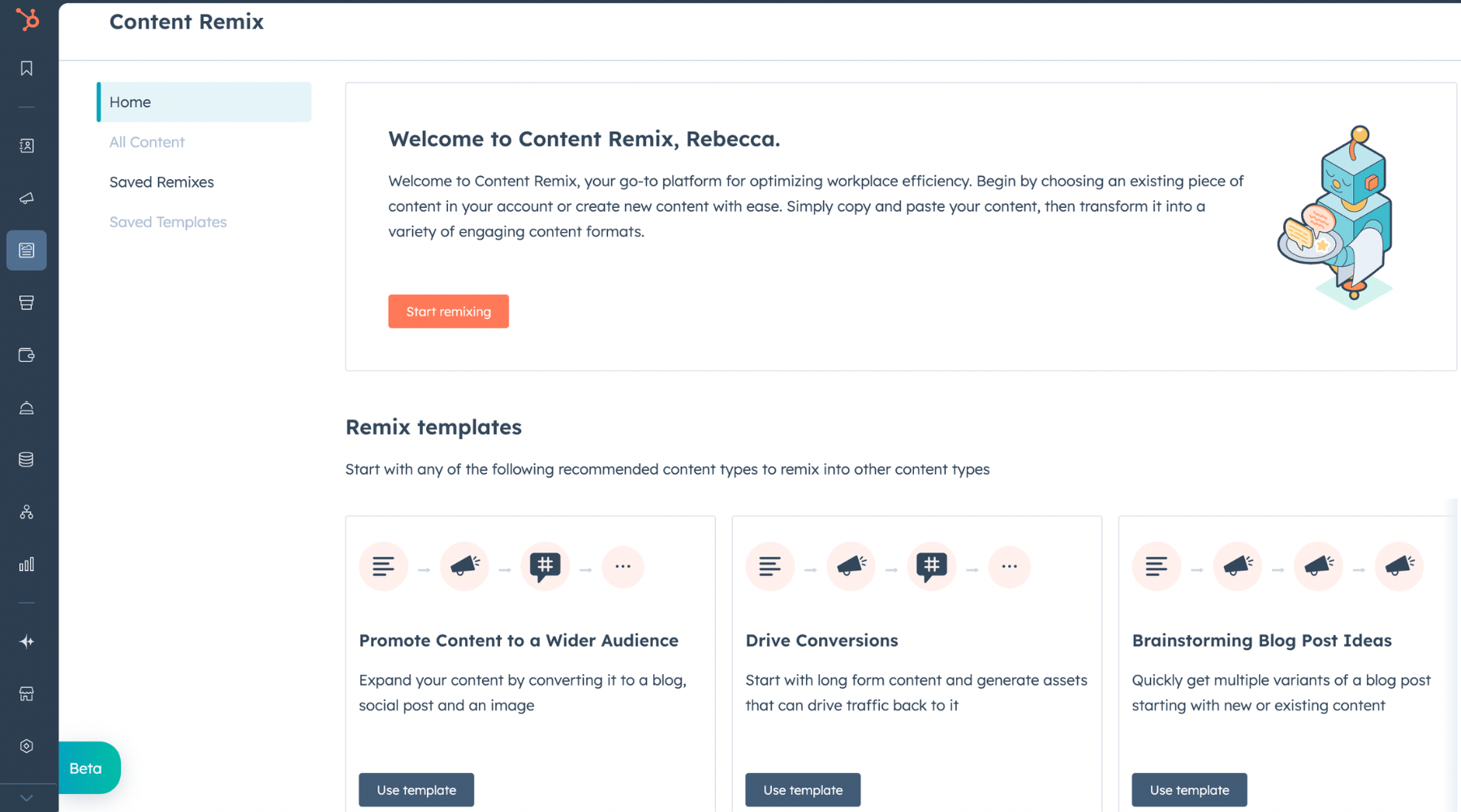This screenshot has height=812, width=1461.
Task: Click the HubSpot sprocket logo
Action: coord(28,19)
